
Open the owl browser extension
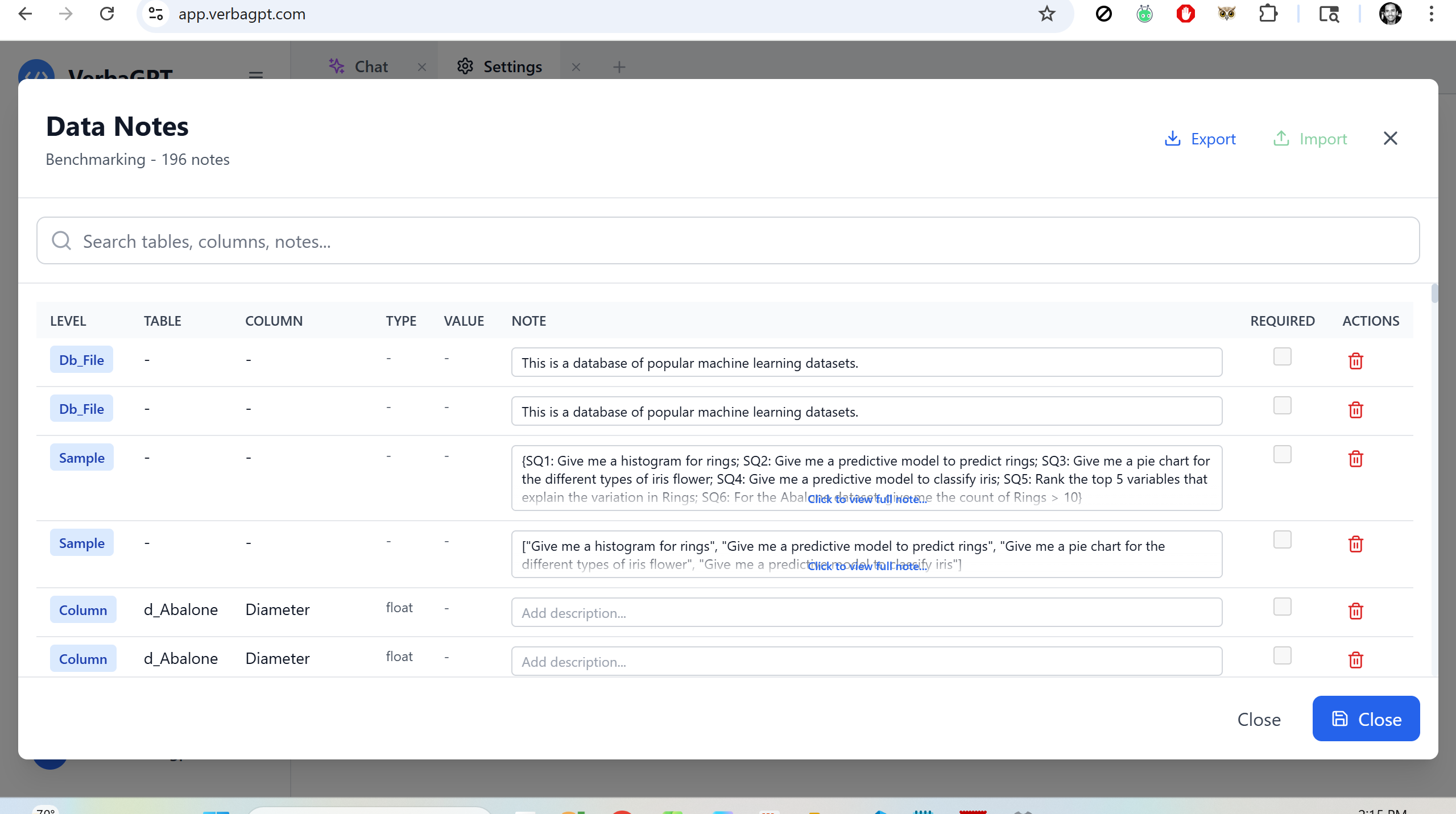pos(1227,14)
